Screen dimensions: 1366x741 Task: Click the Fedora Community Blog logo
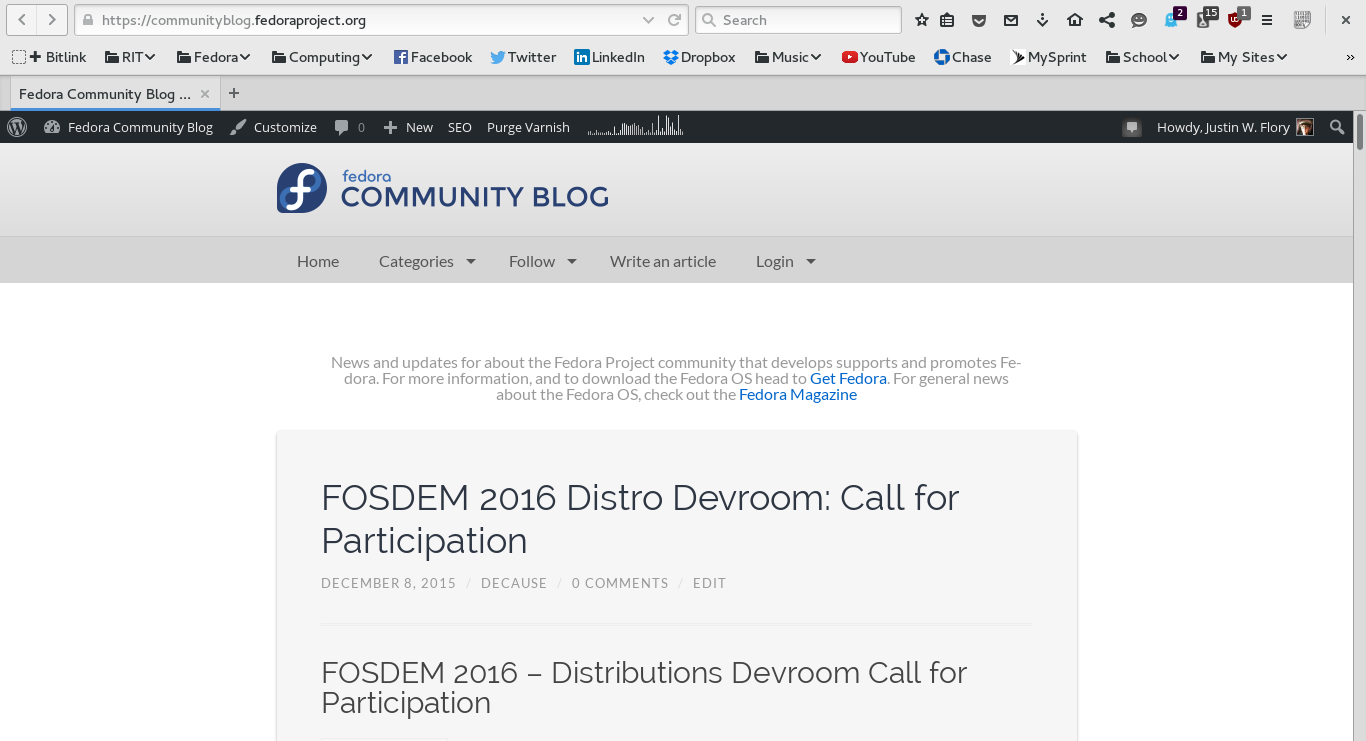pyautogui.click(x=442, y=188)
